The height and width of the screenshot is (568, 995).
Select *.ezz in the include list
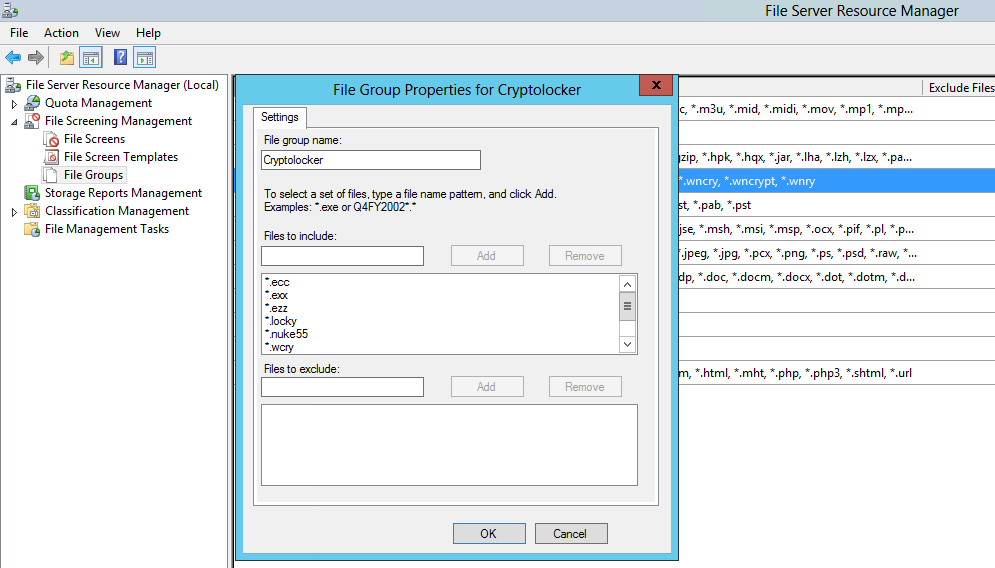276,308
